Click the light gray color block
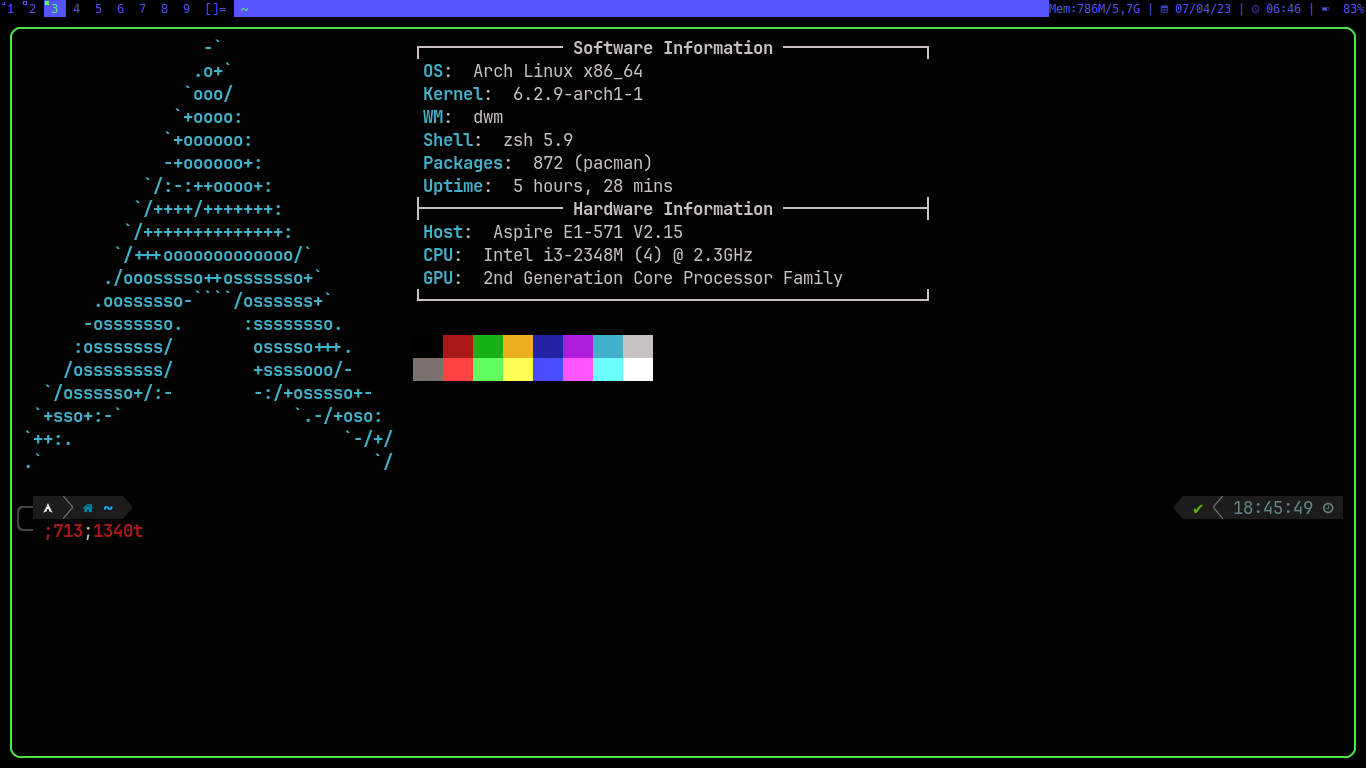Screen dimensions: 1366x768 (x=638, y=346)
